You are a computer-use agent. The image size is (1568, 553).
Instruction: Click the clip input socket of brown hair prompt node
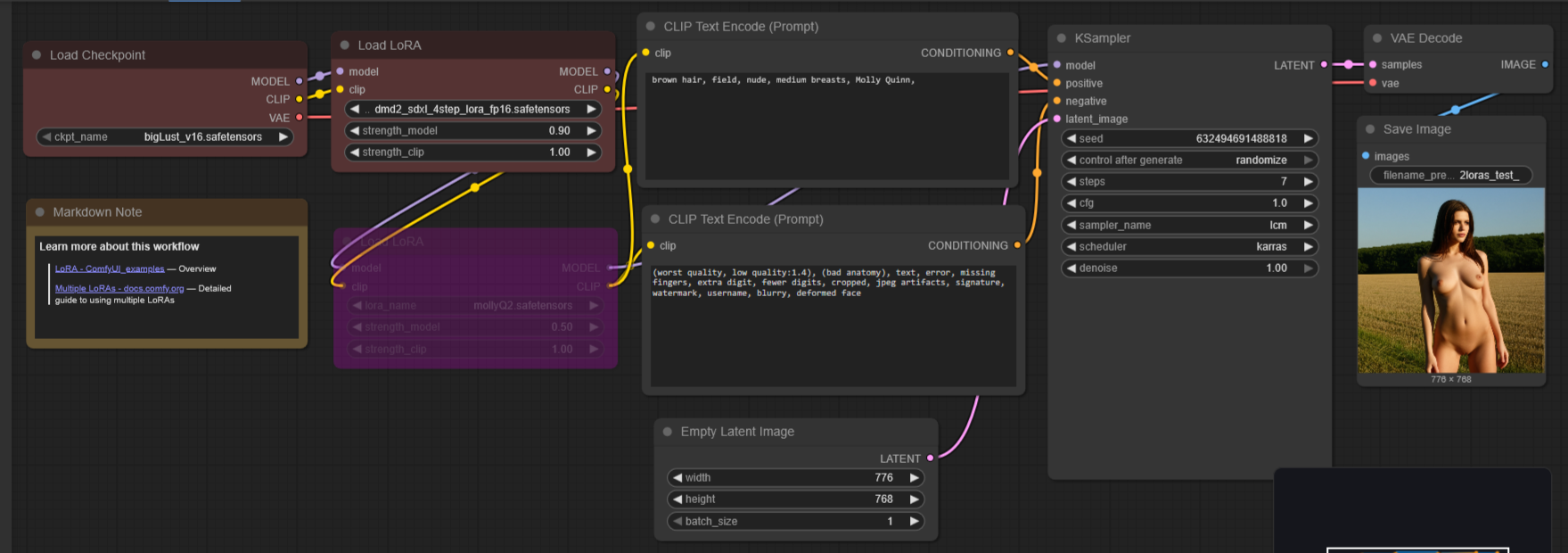(645, 53)
